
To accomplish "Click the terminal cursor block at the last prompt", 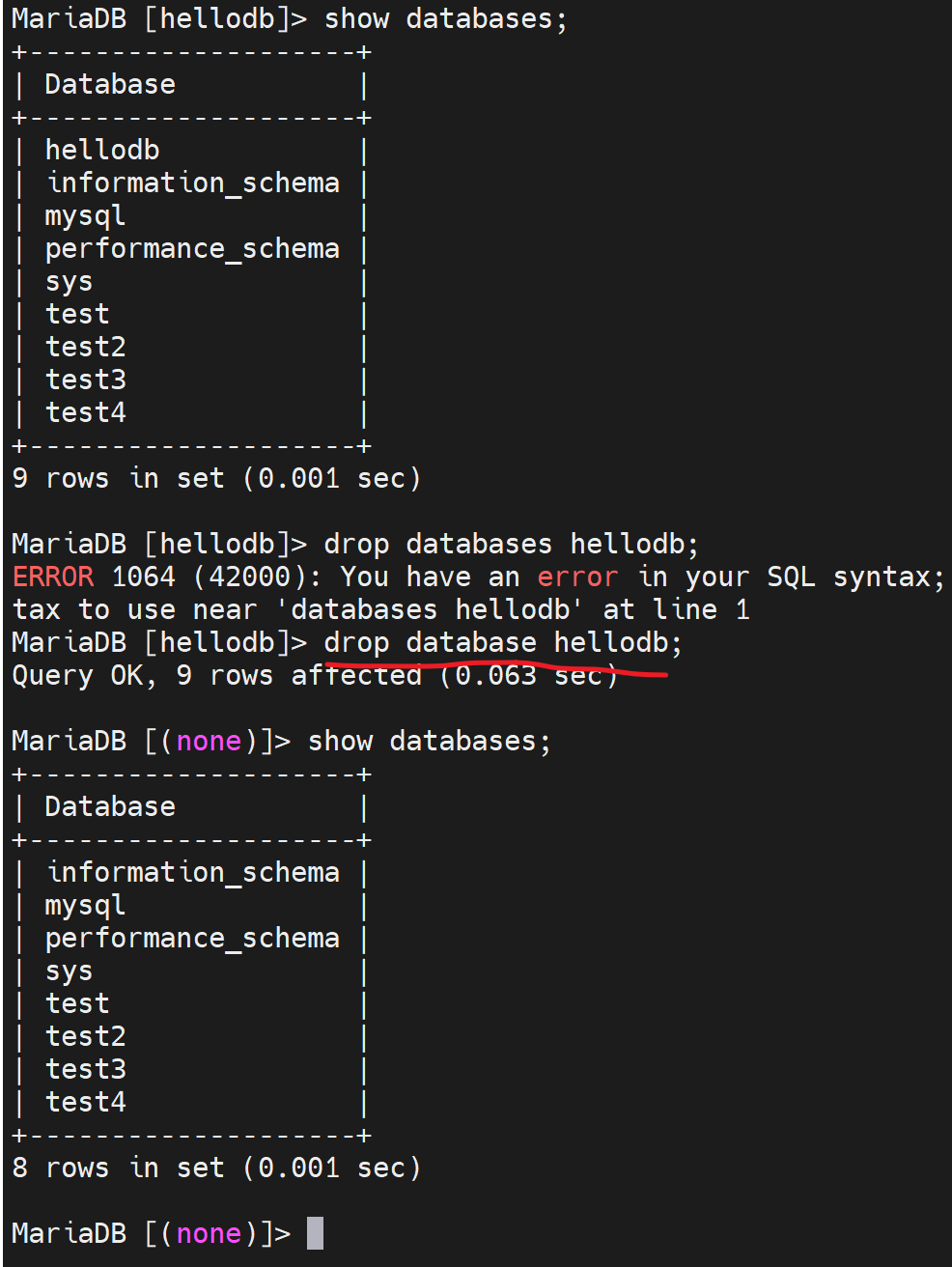I will click(x=315, y=1233).
